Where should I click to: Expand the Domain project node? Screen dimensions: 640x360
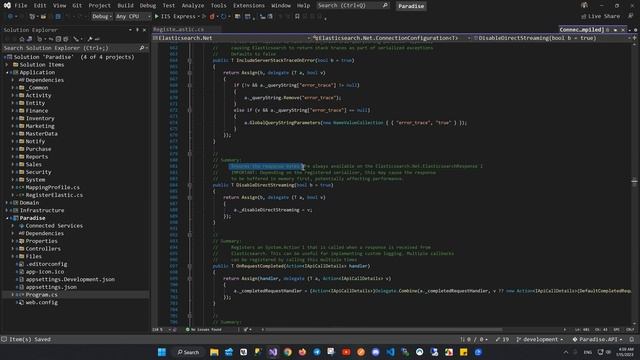pyautogui.click(x=7, y=202)
